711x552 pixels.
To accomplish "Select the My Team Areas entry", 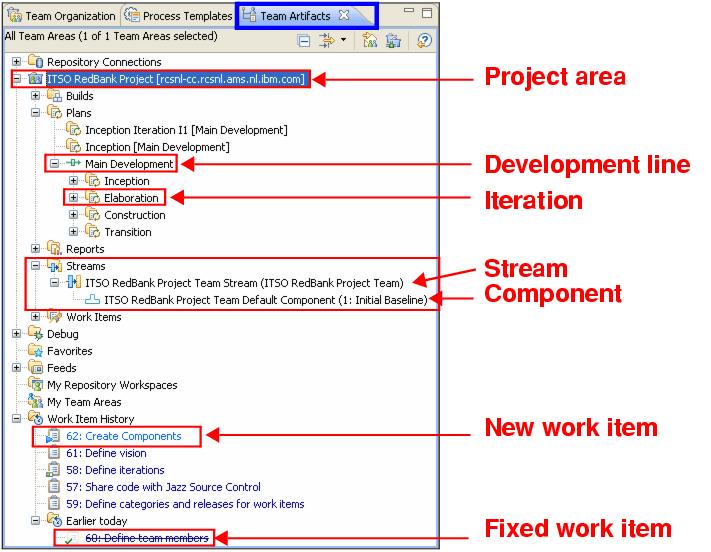I will [x=84, y=402].
